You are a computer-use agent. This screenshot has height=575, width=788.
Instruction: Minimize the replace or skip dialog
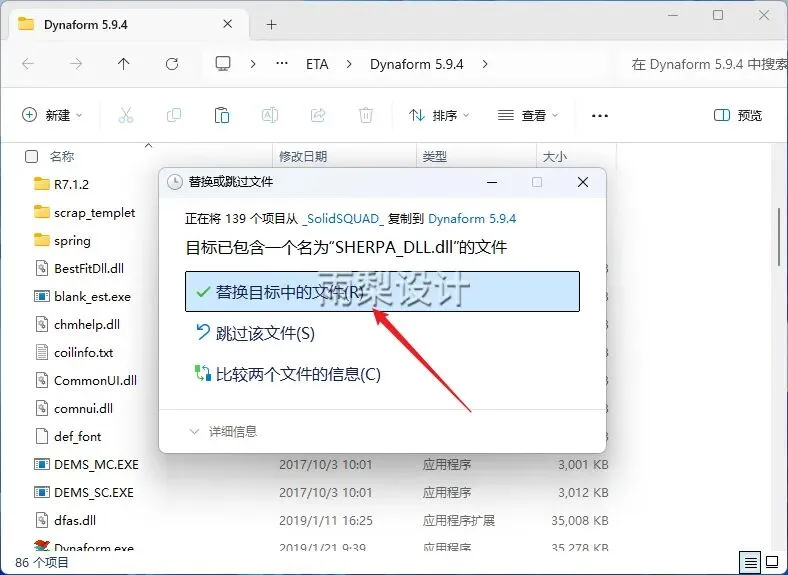click(x=492, y=182)
